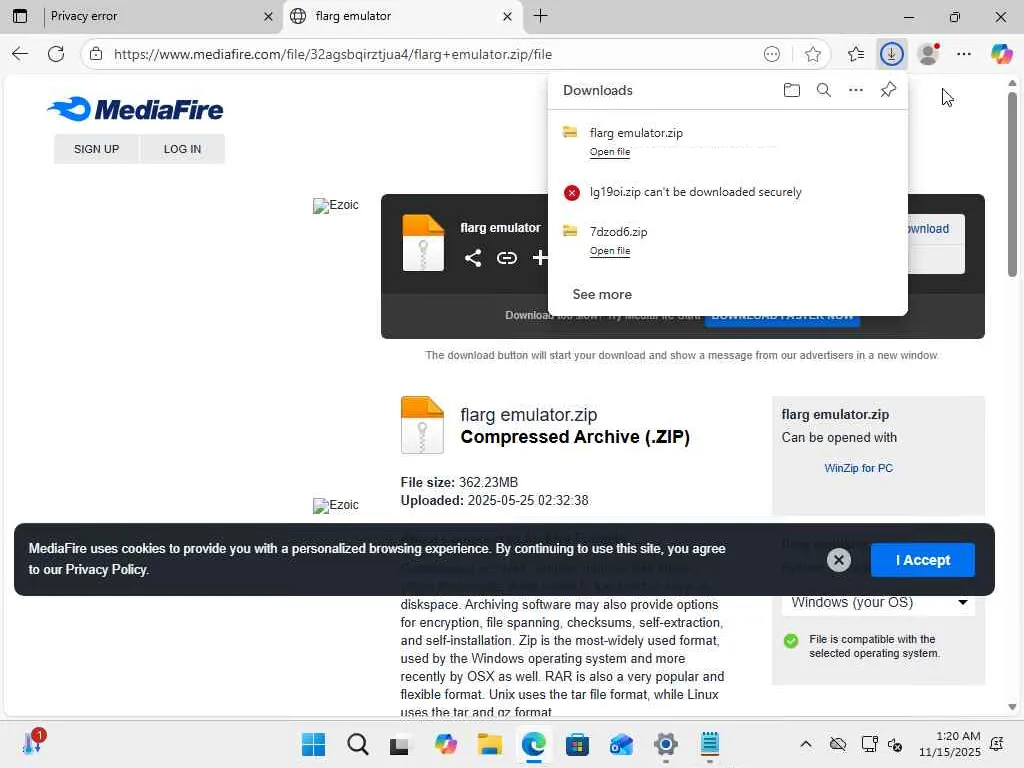Open the tab actions menu icon
Viewport: 1024px width, 768px height.
pos(20,16)
